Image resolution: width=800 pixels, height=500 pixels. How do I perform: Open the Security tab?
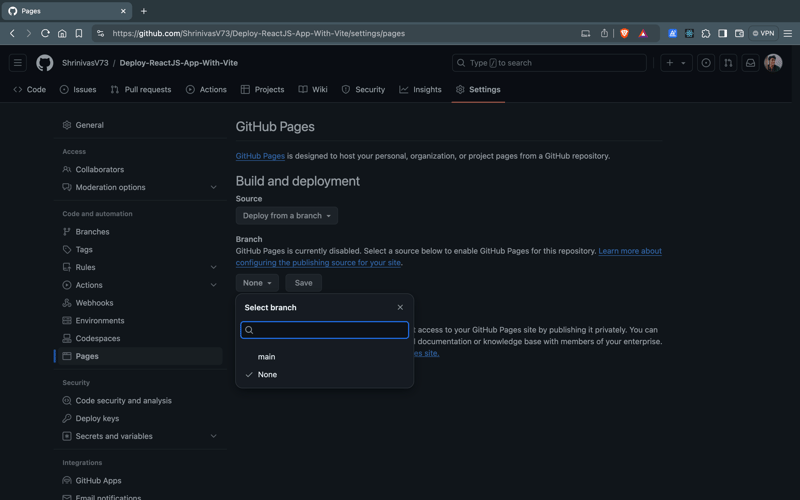363,89
